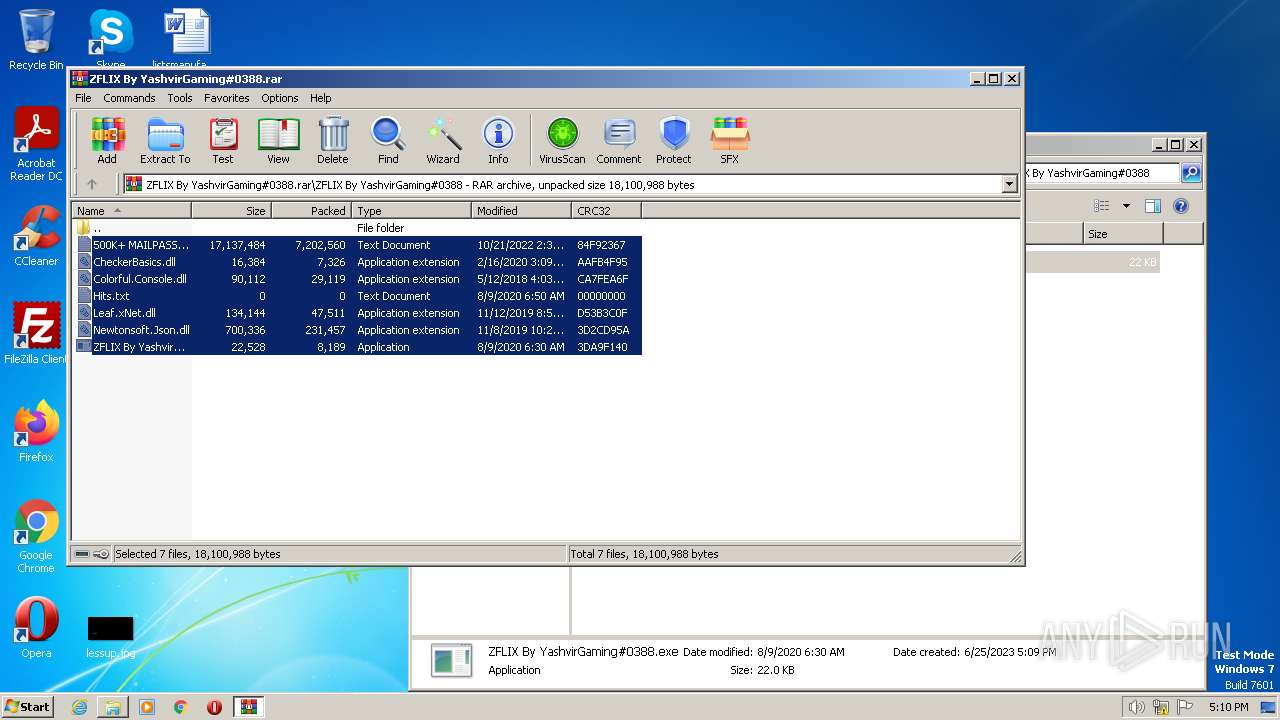This screenshot has height=720, width=1280.
Task: Select Hits.txt file
Action: pos(358,296)
